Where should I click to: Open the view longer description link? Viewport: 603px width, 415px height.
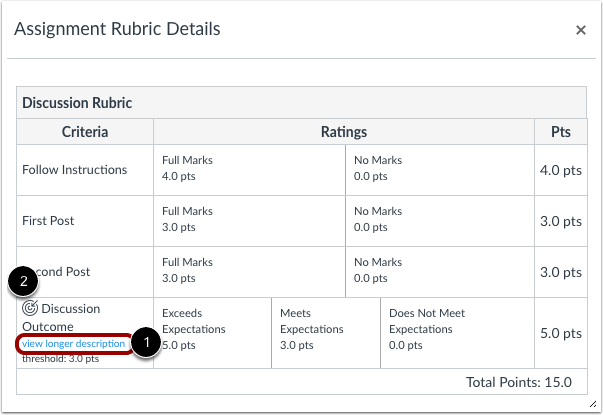coord(73,343)
